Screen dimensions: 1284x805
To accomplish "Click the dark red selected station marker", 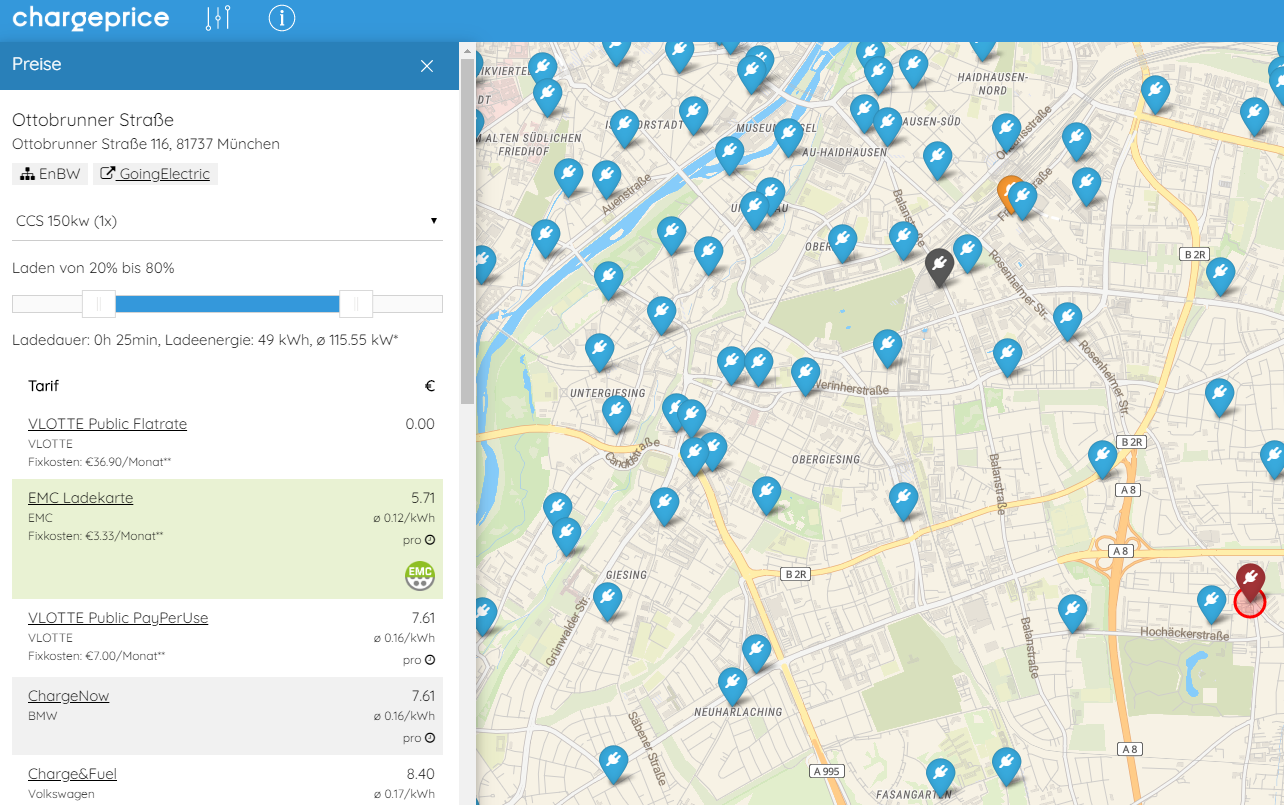I will pyautogui.click(x=1250, y=581).
